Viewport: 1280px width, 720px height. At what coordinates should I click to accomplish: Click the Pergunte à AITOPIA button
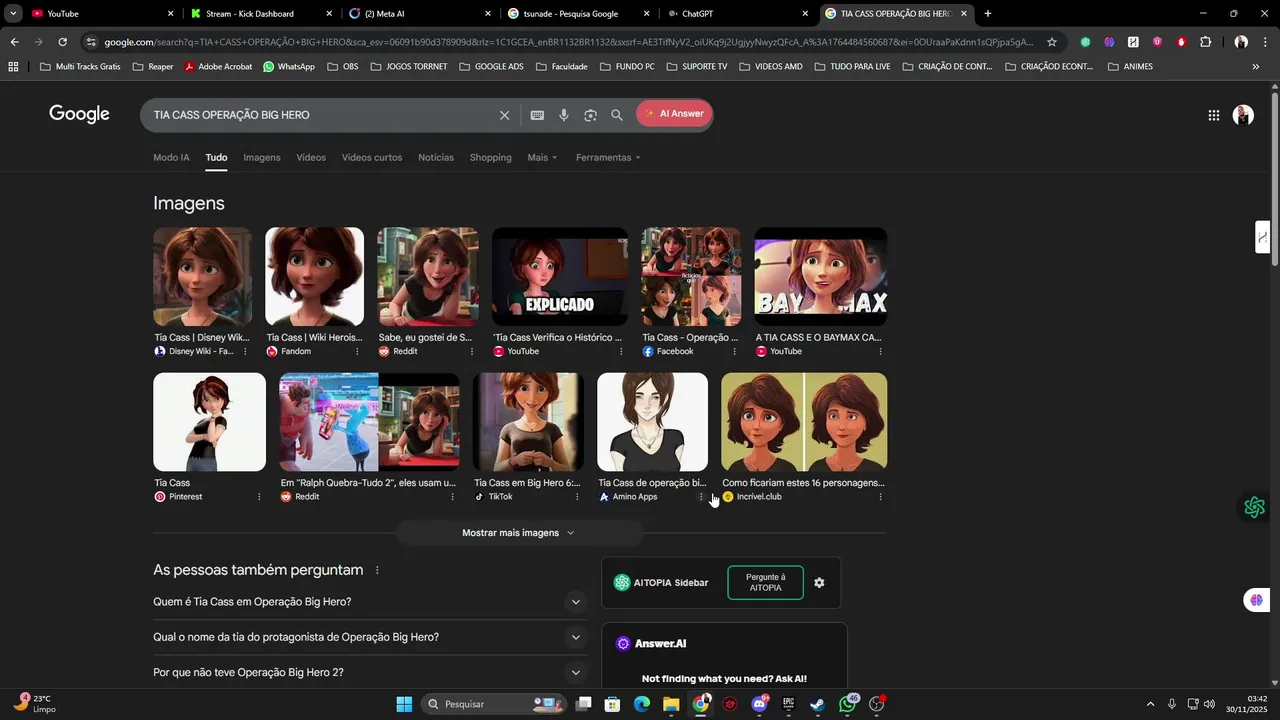click(766, 583)
